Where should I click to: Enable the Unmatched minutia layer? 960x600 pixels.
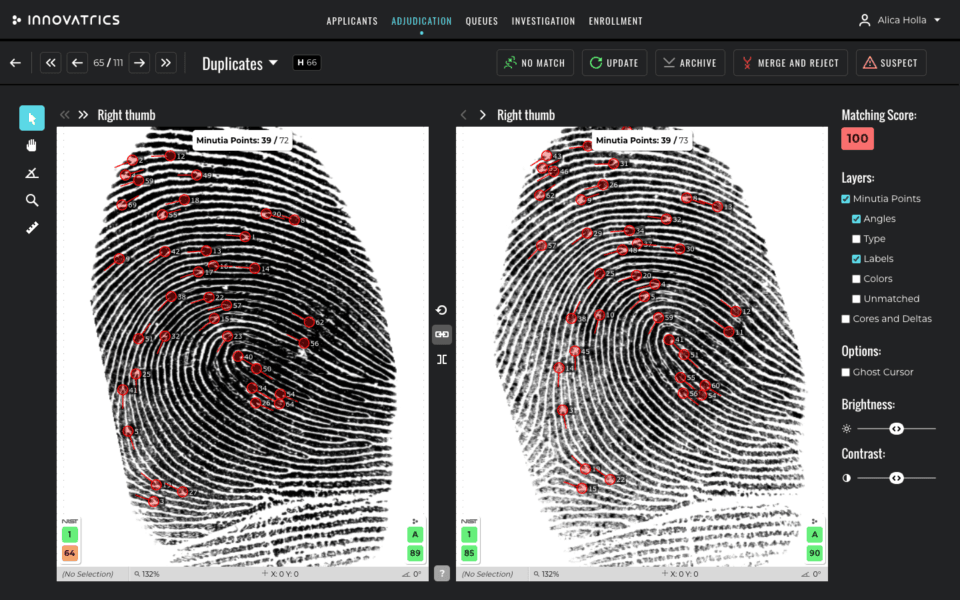click(857, 298)
